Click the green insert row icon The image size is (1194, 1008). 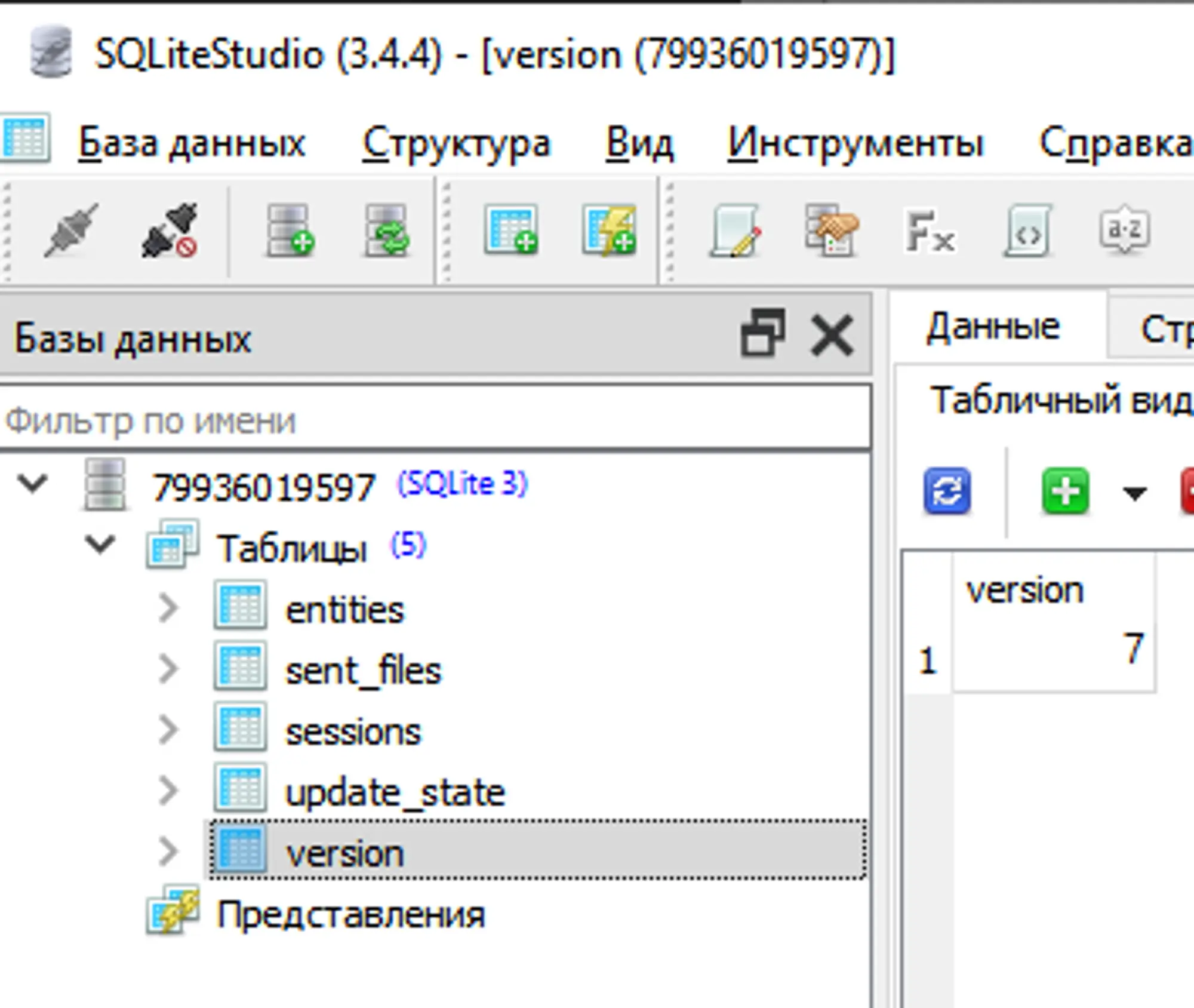(x=1066, y=491)
